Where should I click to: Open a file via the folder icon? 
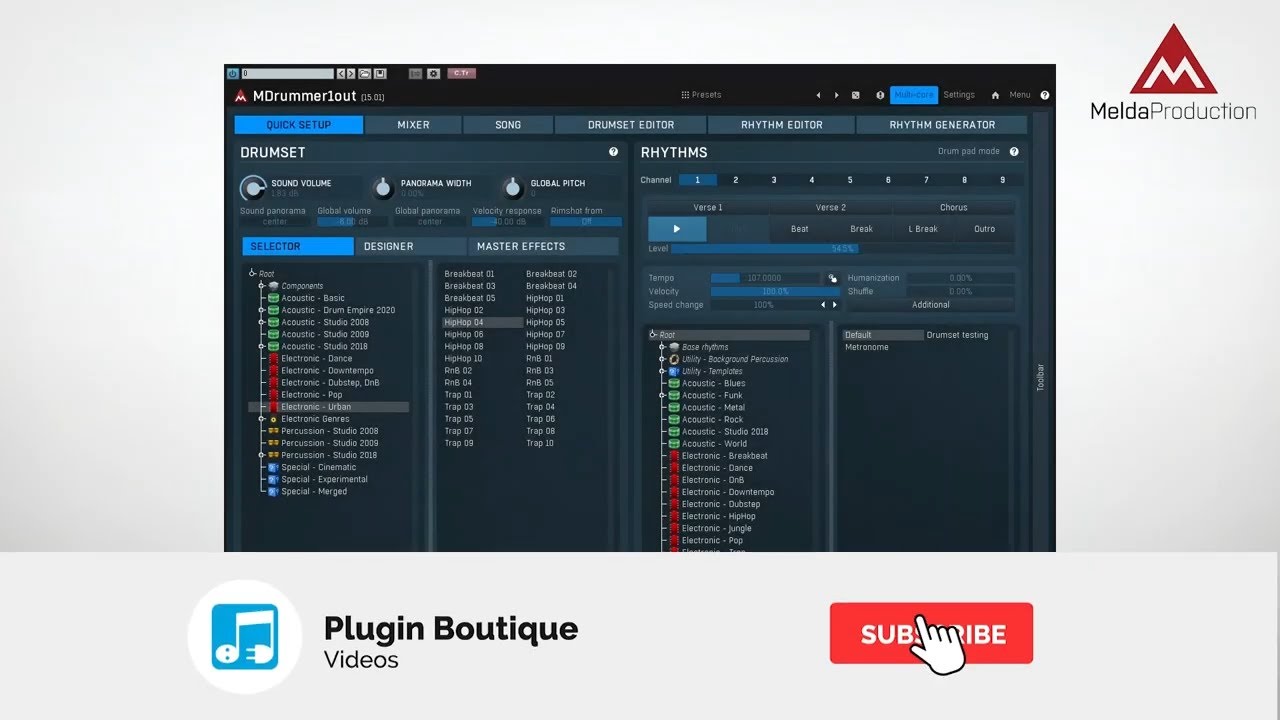click(x=363, y=73)
